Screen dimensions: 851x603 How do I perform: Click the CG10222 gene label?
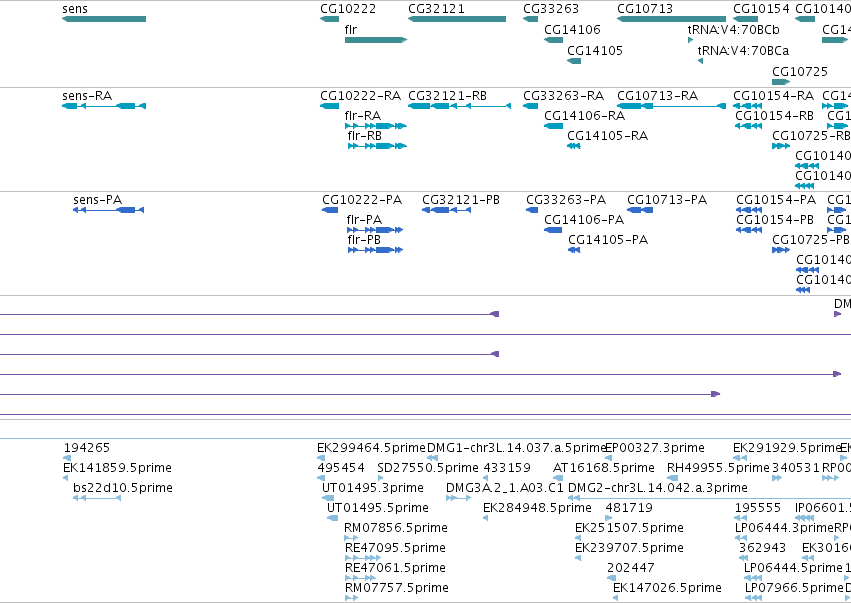click(348, 9)
